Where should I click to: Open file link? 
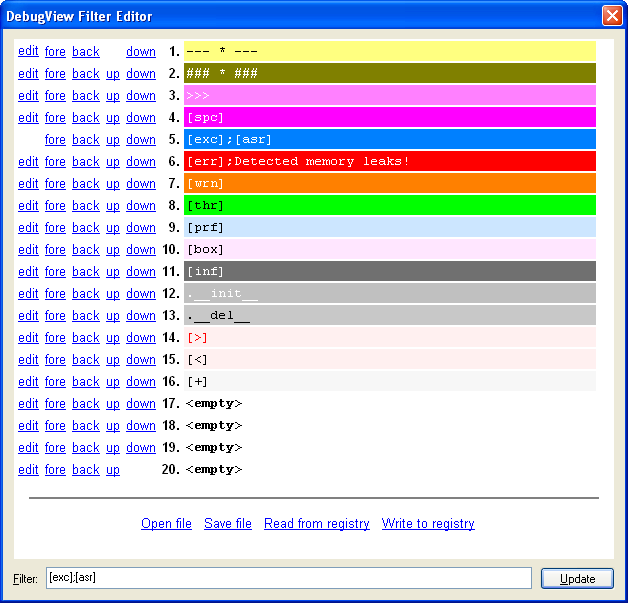[x=166, y=523]
